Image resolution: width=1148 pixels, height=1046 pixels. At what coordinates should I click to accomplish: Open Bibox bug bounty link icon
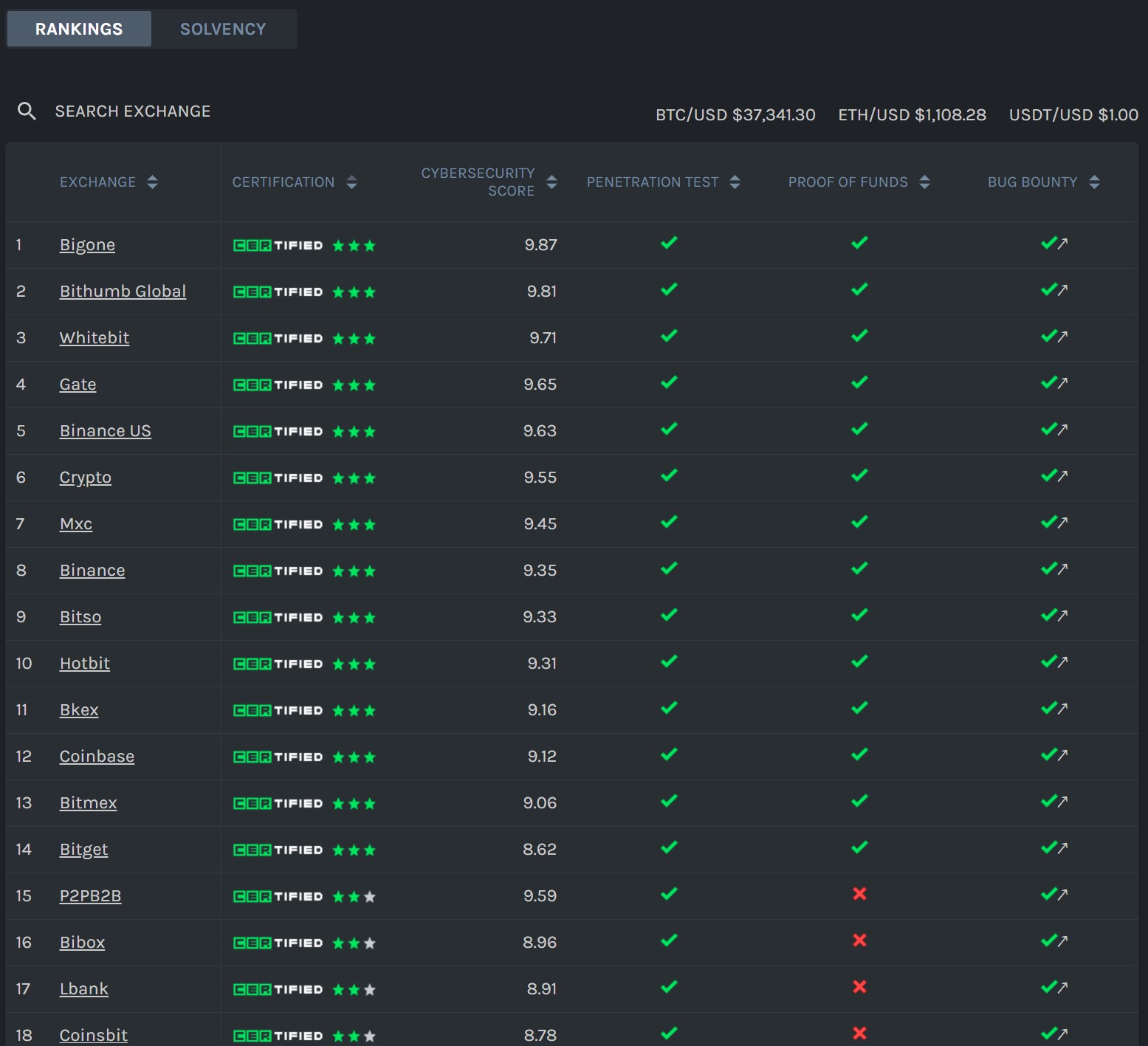coord(1063,941)
